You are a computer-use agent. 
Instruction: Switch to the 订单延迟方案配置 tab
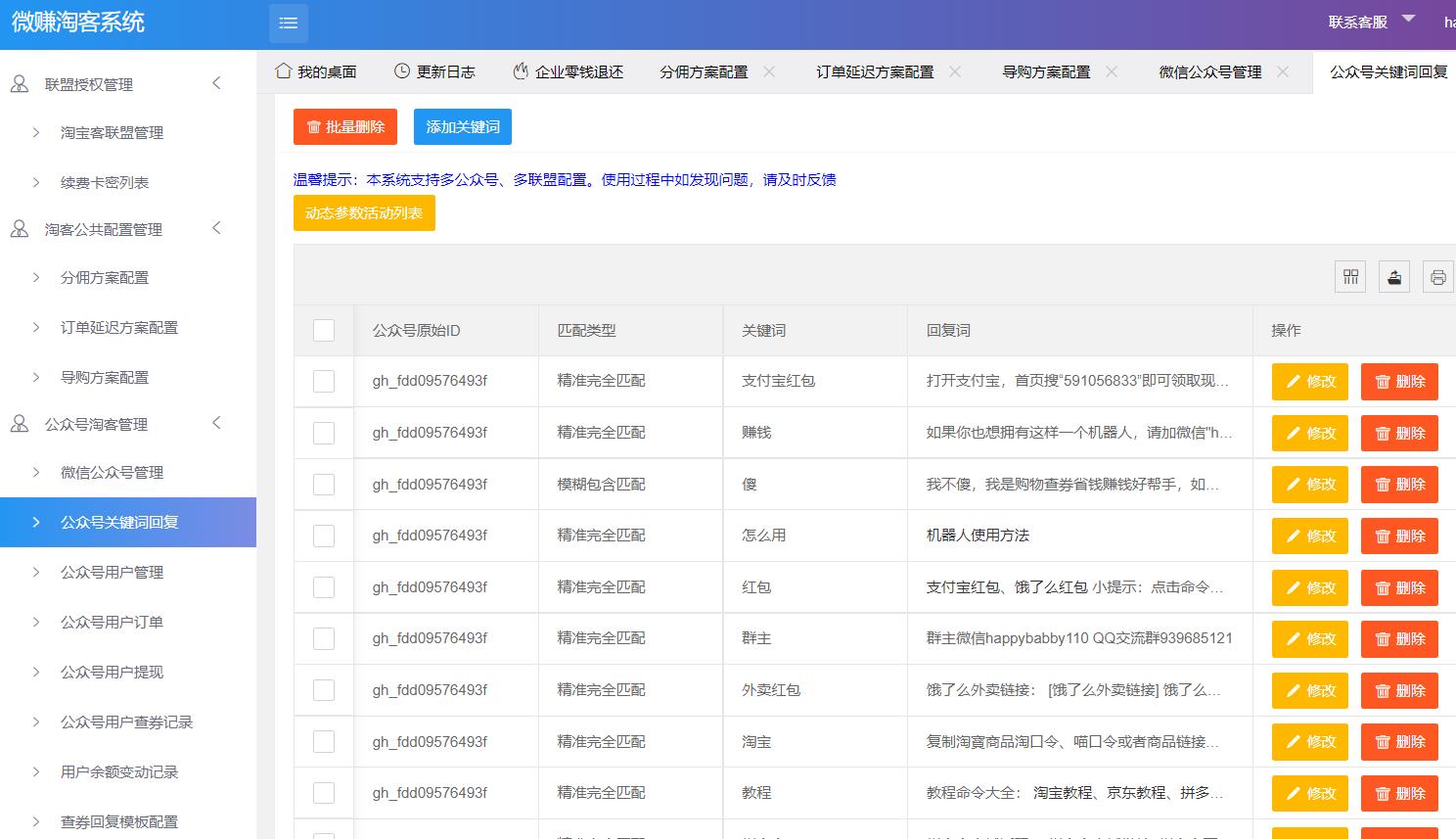(875, 71)
